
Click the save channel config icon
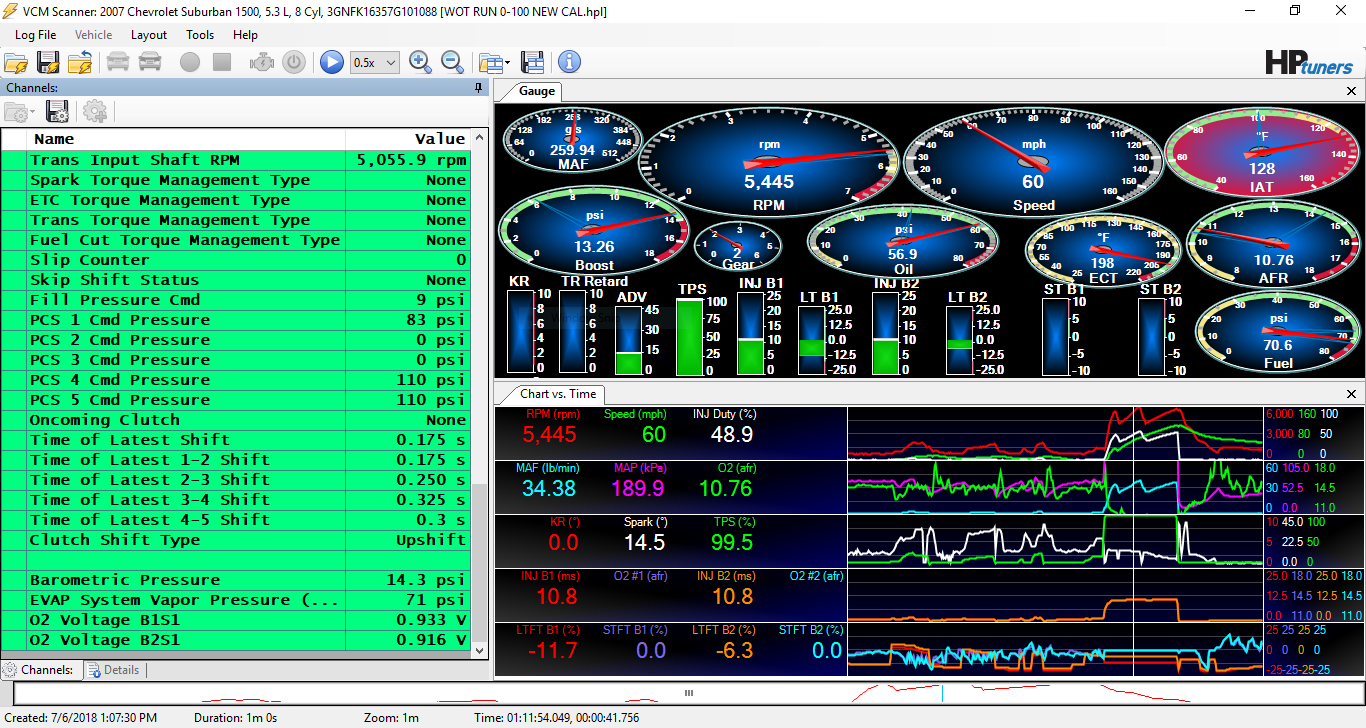click(58, 111)
